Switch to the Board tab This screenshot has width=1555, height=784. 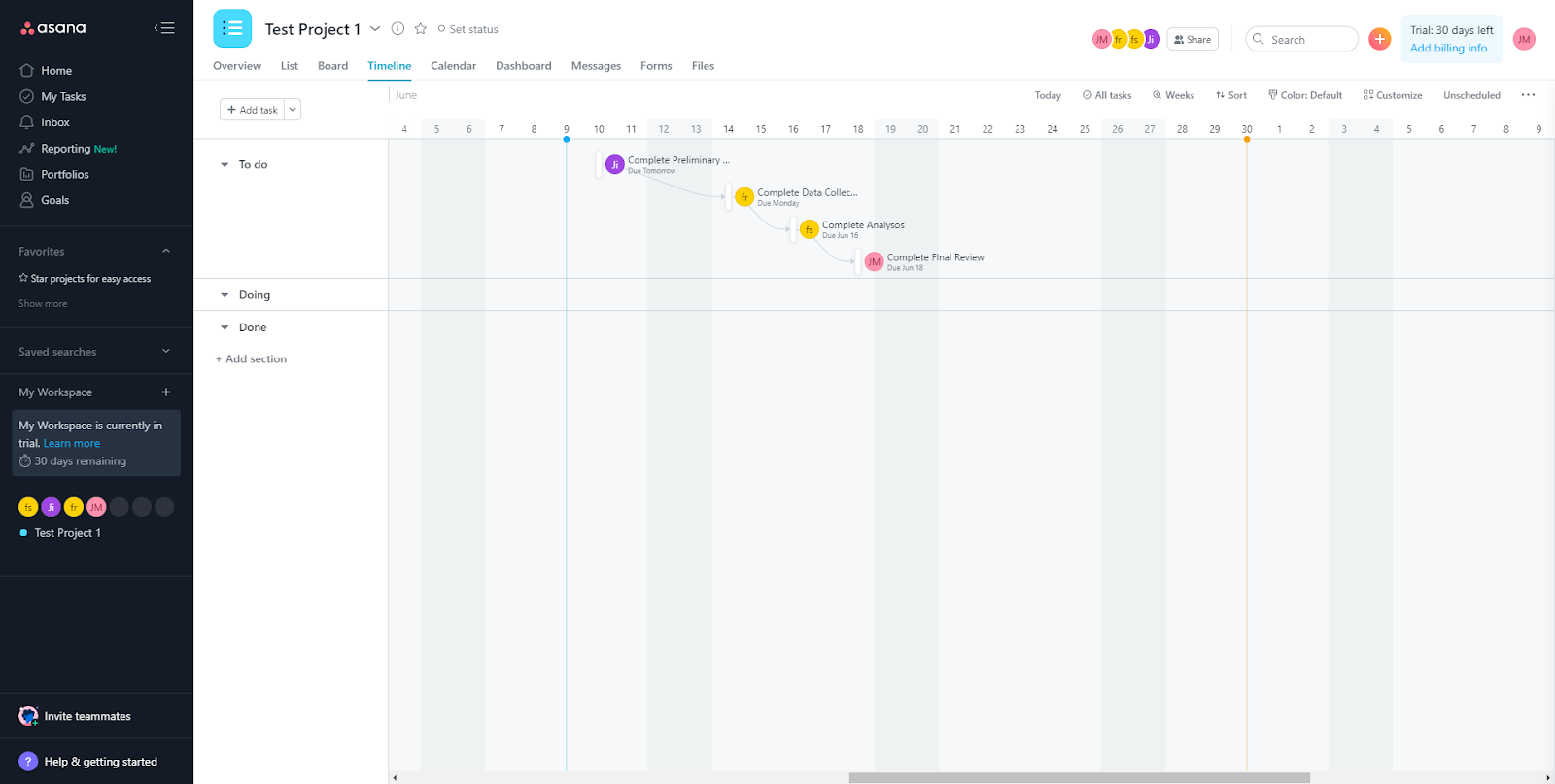click(x=332, y=66)
